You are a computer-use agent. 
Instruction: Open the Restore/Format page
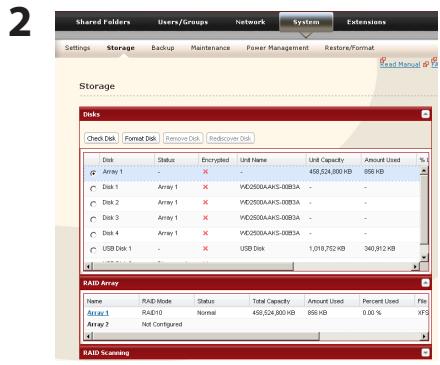click(x=349, y=48)
